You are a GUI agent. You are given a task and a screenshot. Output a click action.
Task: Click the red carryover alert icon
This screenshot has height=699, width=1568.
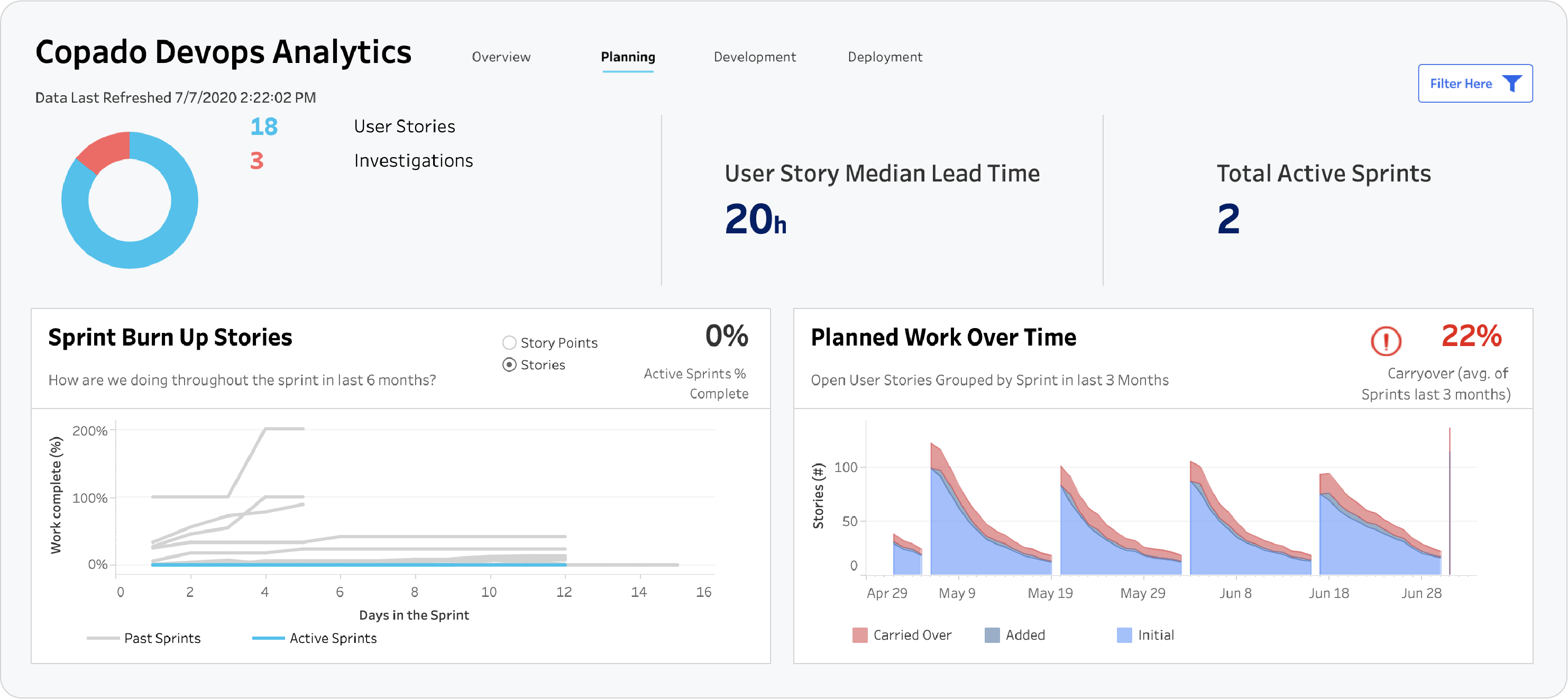coord(1386,341)
